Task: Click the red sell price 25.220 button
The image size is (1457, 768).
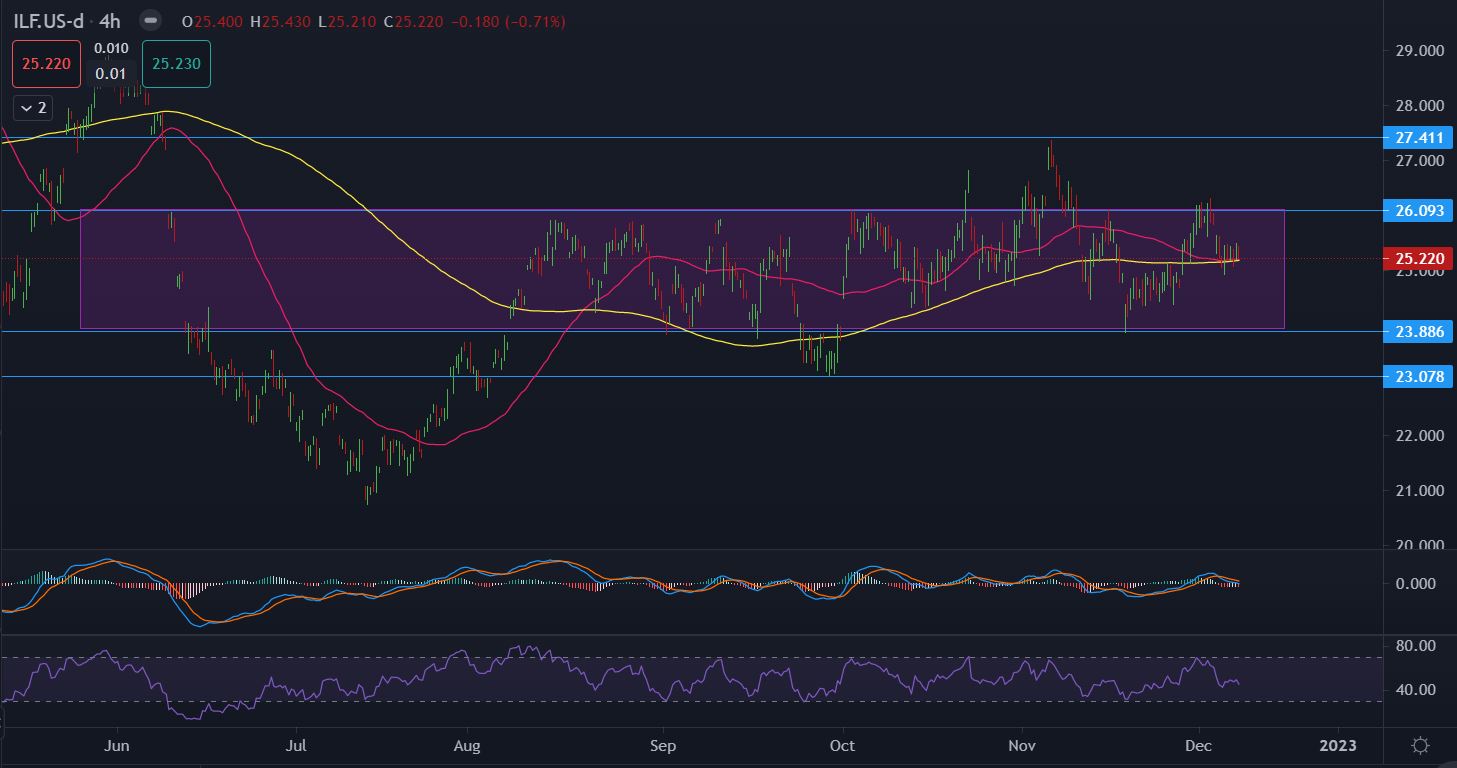Action: coord(45,63)
